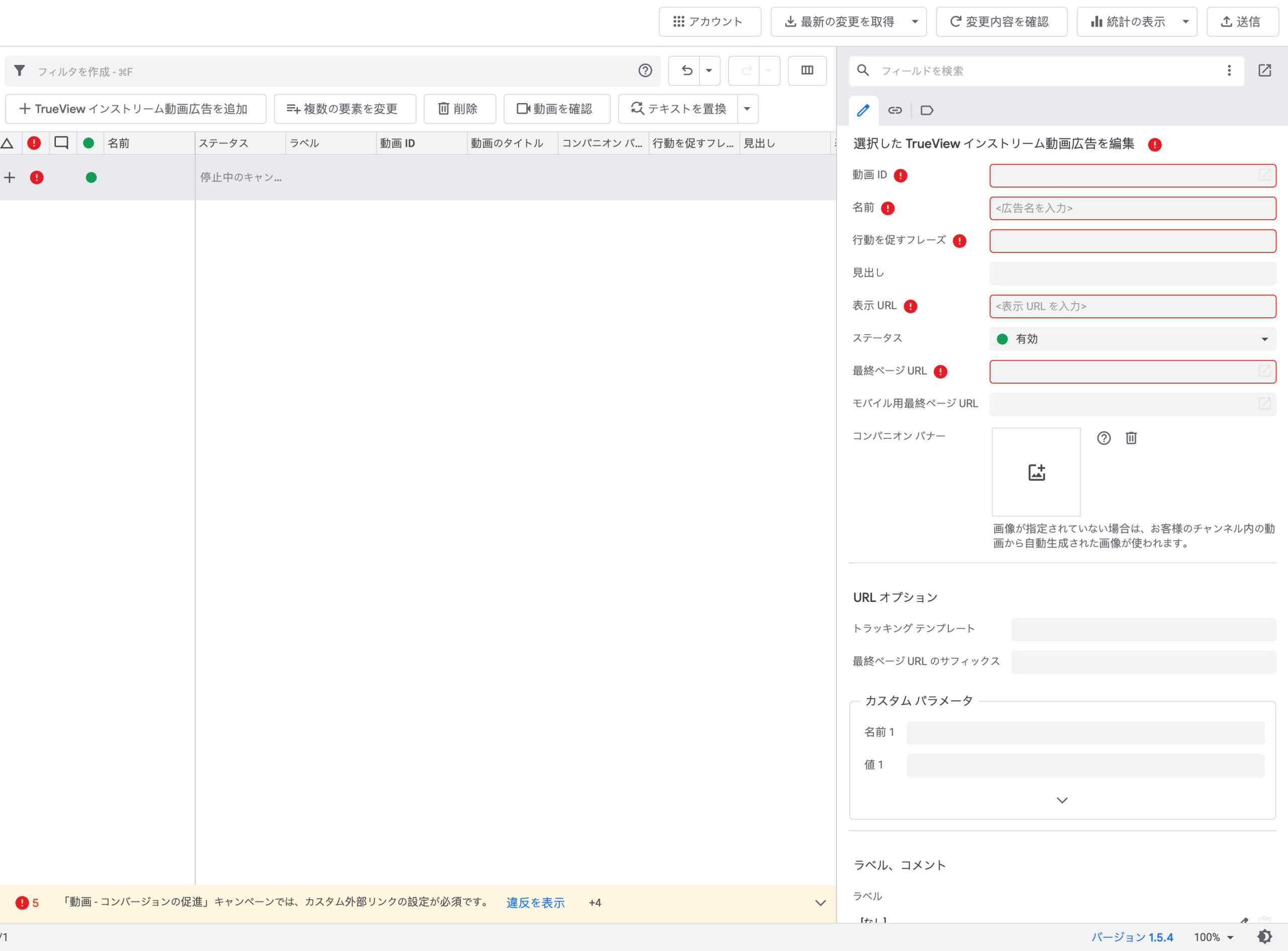The image size is (1288, 951).
Task: Open the 100% zoom level dropdown
Action: [x=1214, y=937]
